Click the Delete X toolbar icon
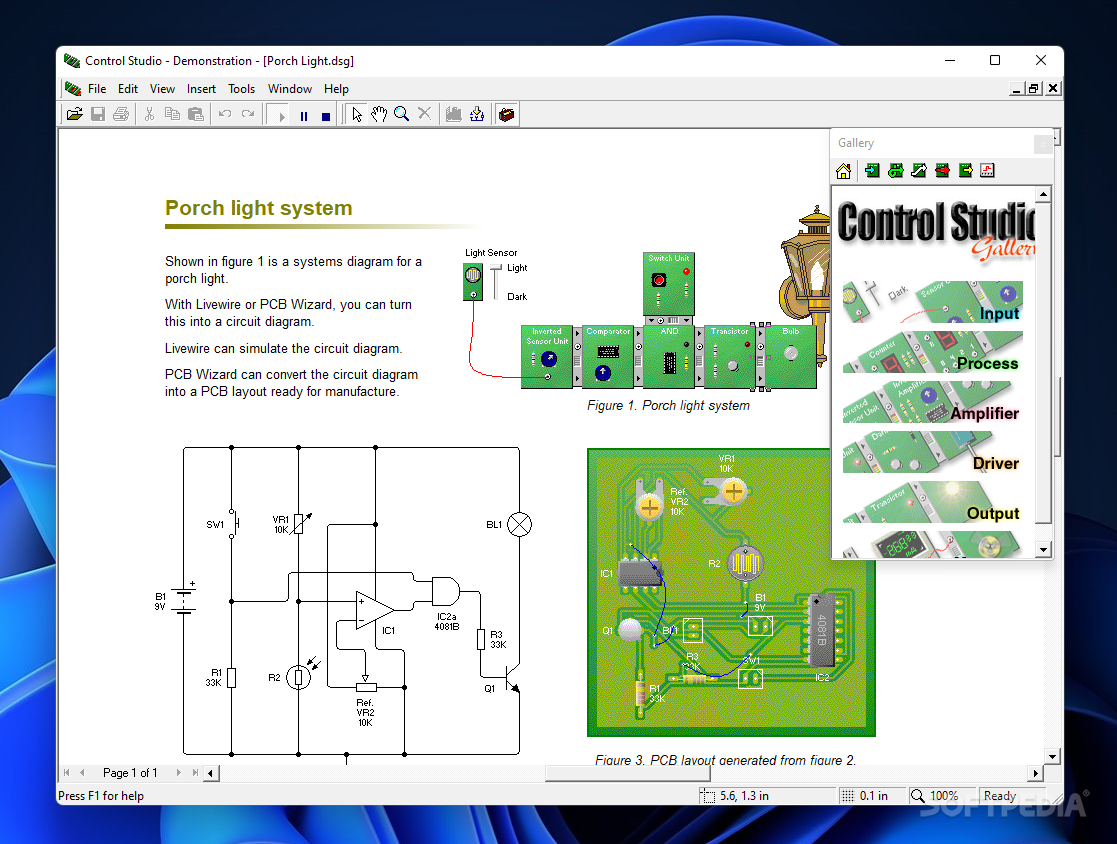Image resolution: width=1117 pixels, height=844 pixels. (425, 114)
